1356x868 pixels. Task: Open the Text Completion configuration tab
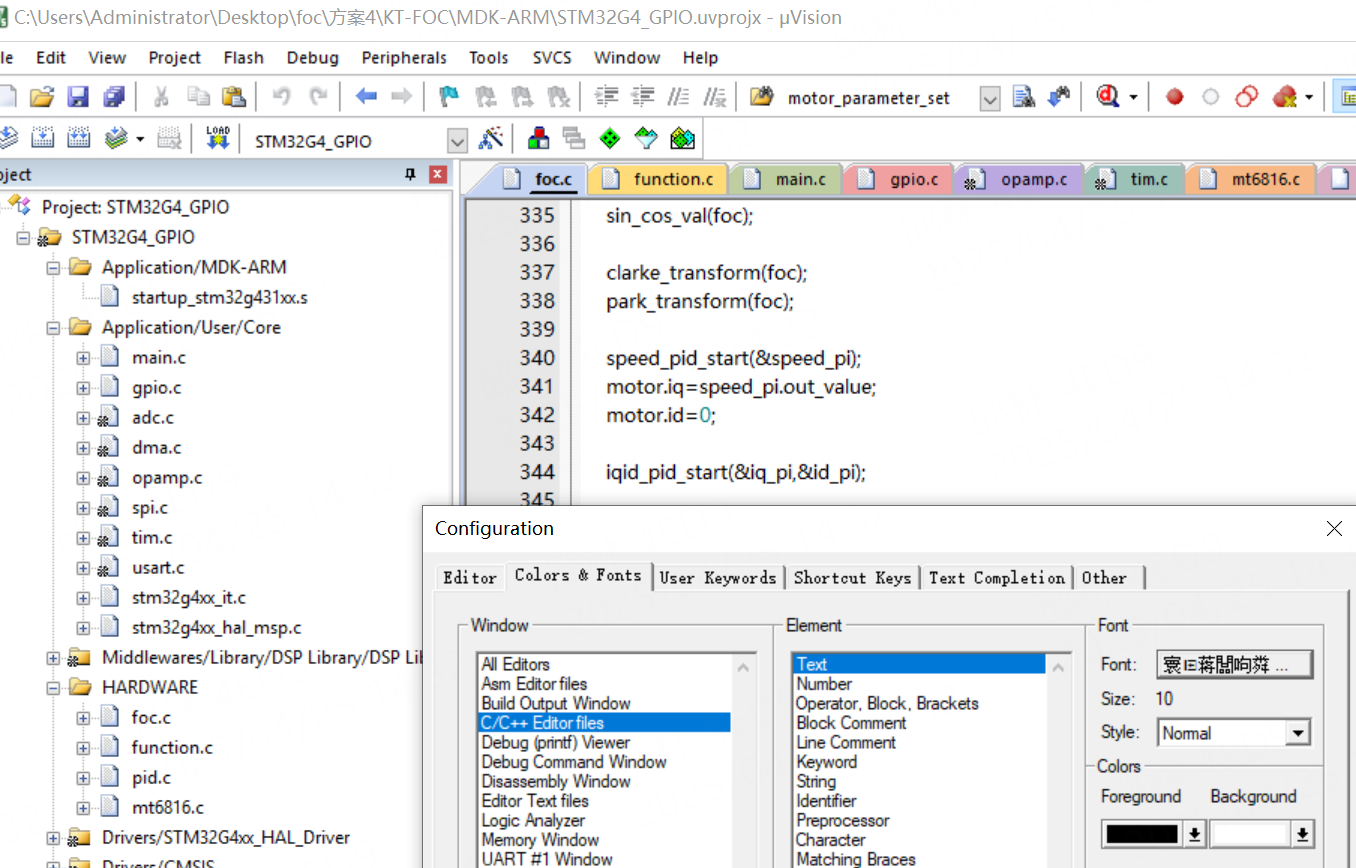(997, 577)
